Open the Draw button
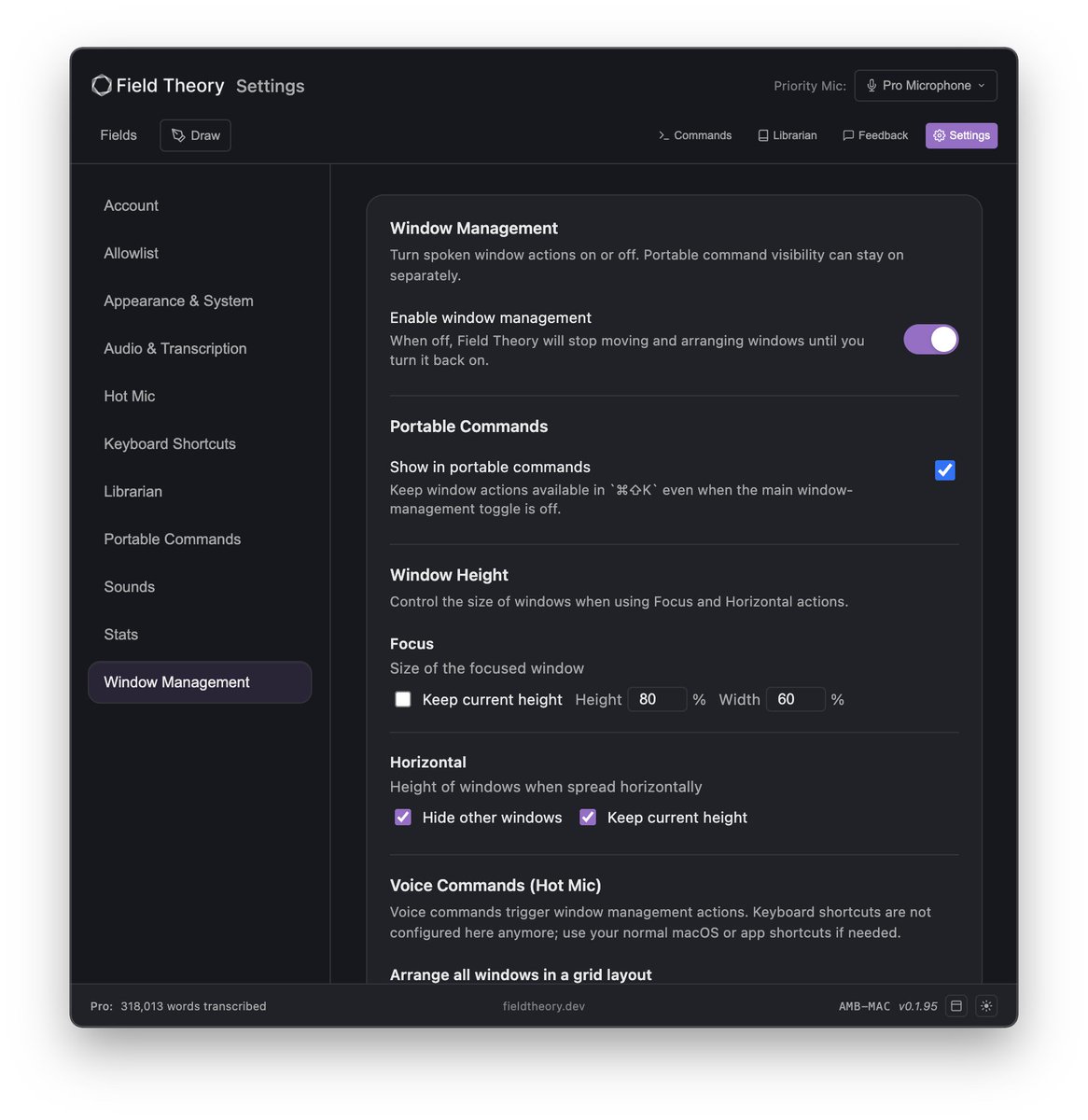The width and height of the screenshot is (1088, 1120). click(x=195, y=135)
